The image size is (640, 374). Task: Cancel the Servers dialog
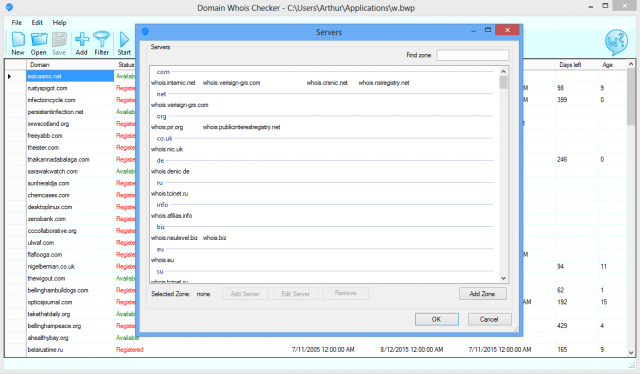click(x=489, y=319)
